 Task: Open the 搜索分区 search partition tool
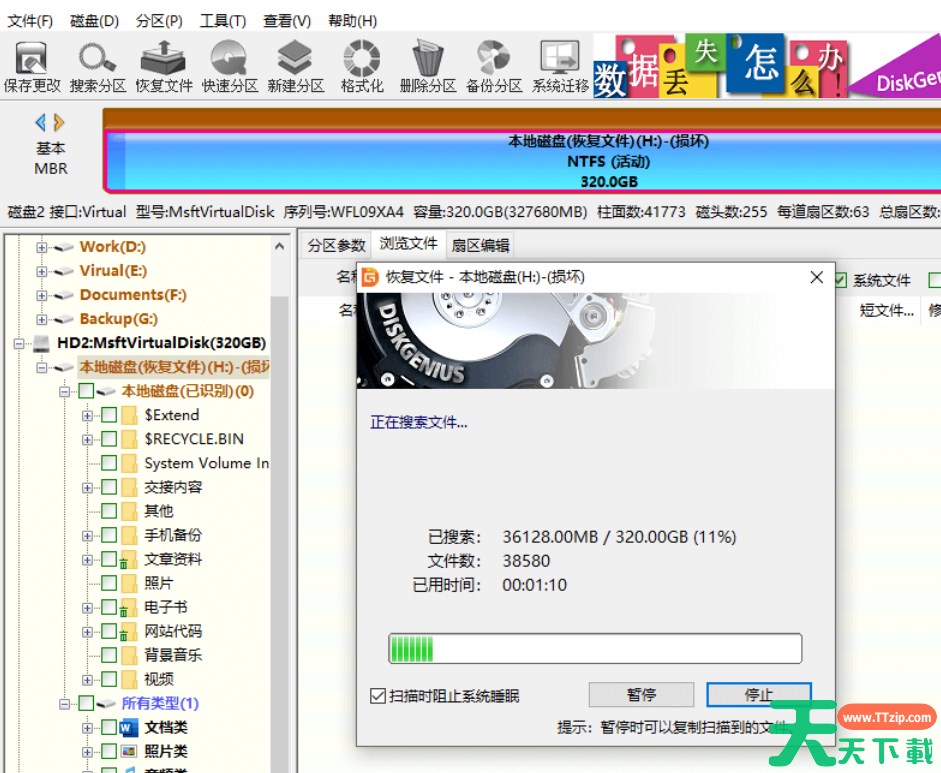(98, 66)
